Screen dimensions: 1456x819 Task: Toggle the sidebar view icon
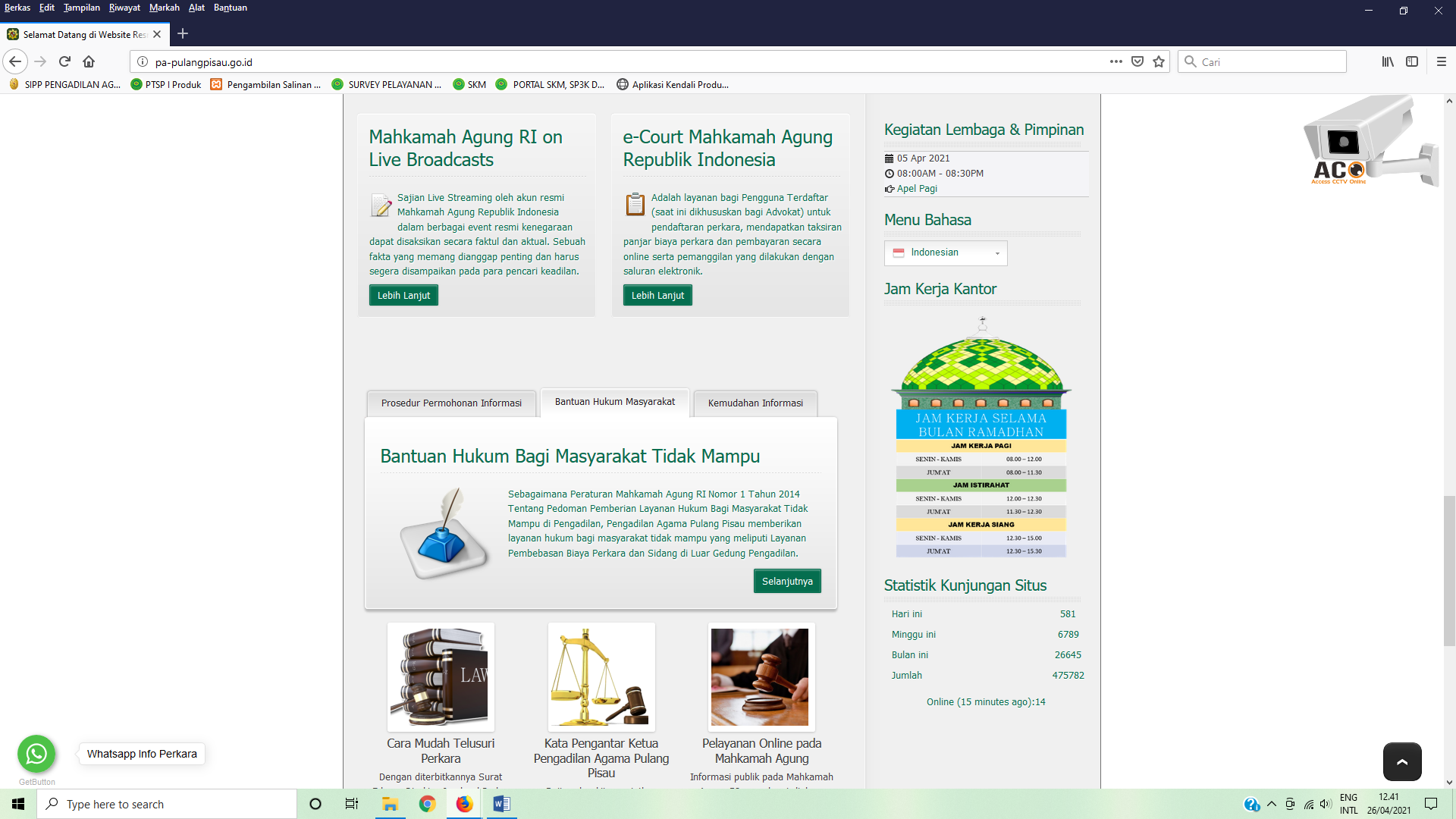coord(1411,61)
